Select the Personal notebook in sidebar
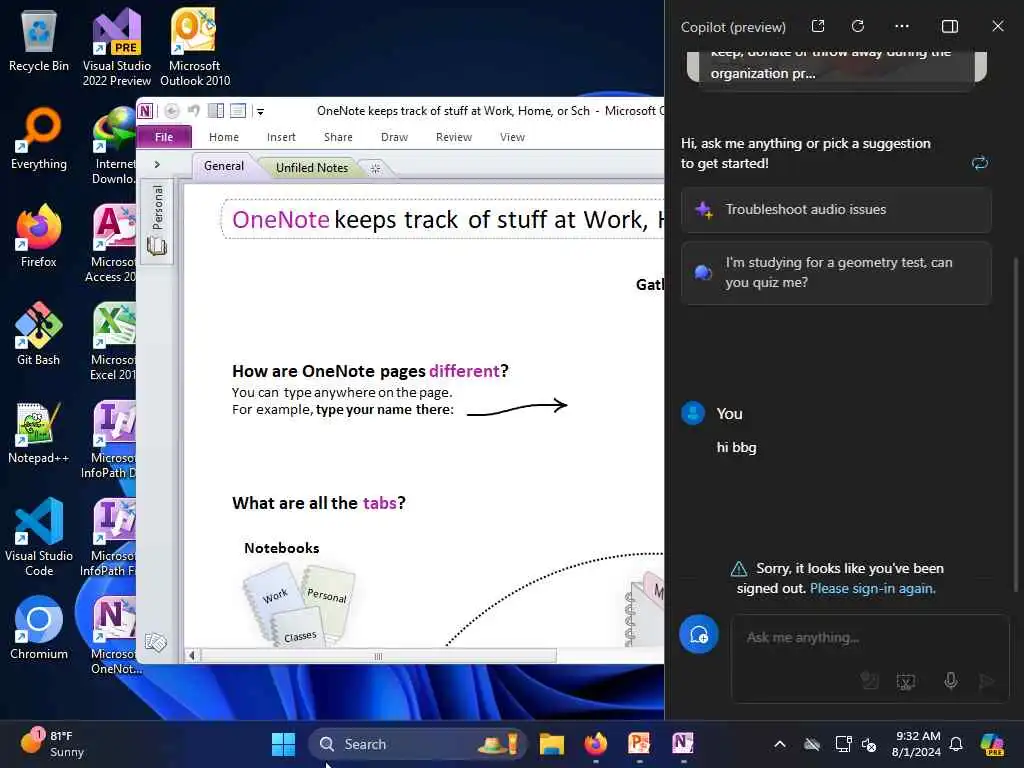The image size is (1024, 768). [x=157, y=221]
